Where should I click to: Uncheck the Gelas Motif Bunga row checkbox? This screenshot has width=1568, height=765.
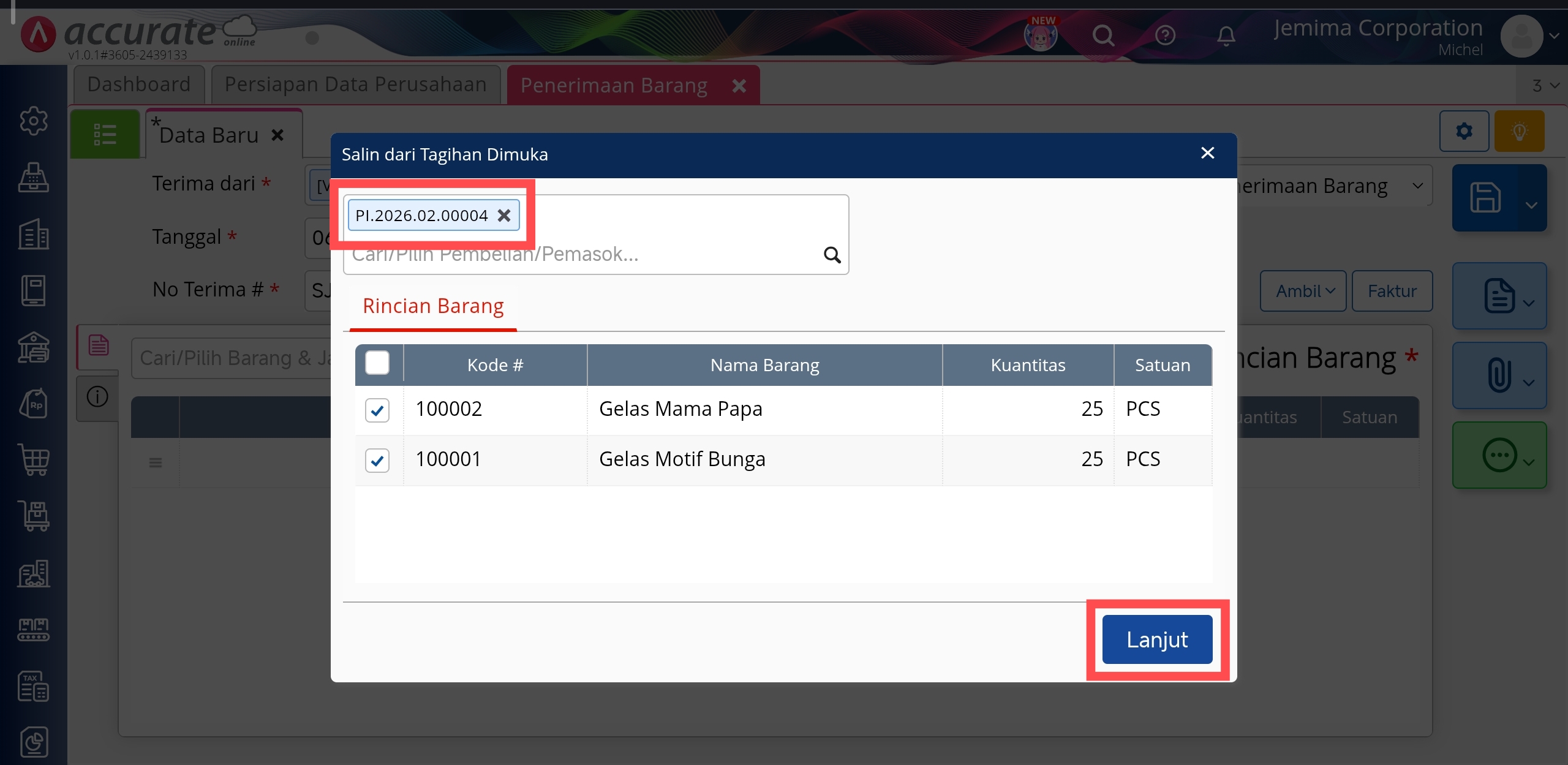(x=377, y=460)
